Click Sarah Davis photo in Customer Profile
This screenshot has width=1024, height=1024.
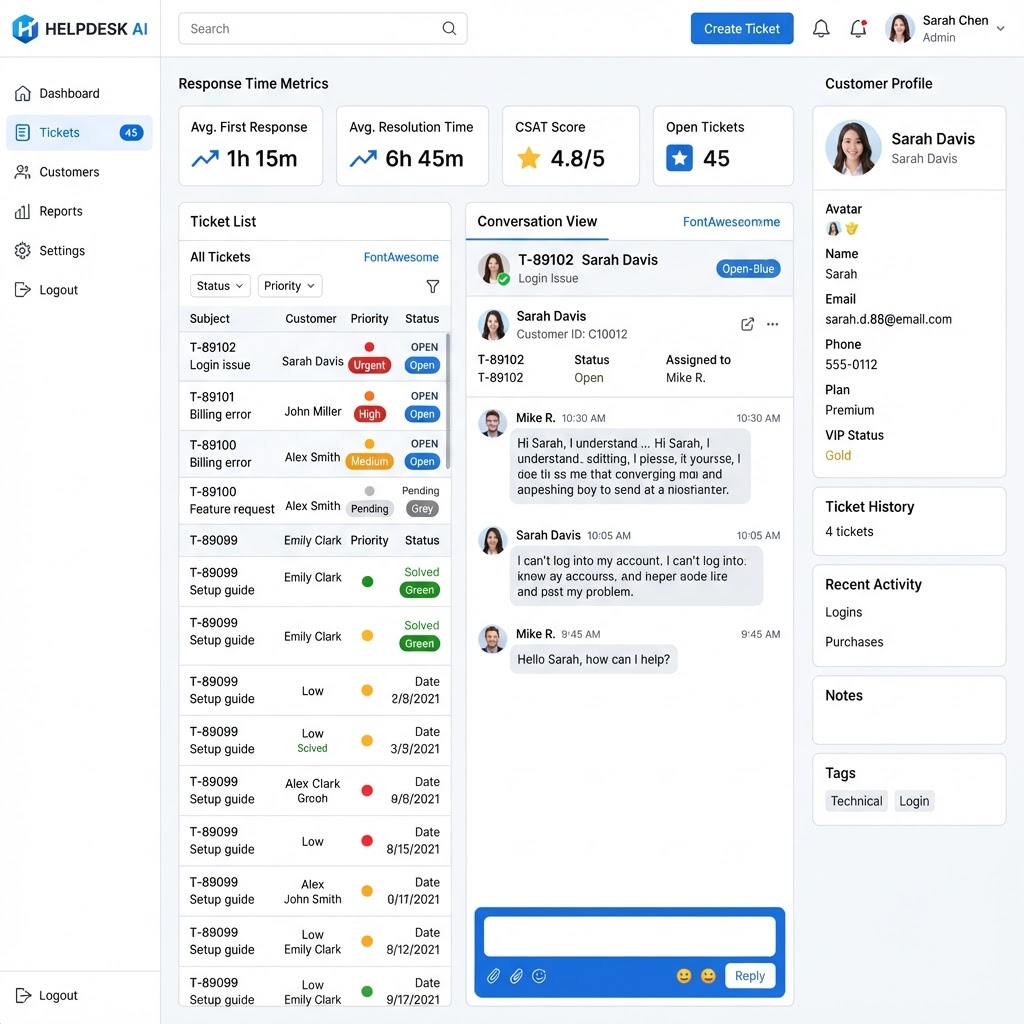pos(853,148)
